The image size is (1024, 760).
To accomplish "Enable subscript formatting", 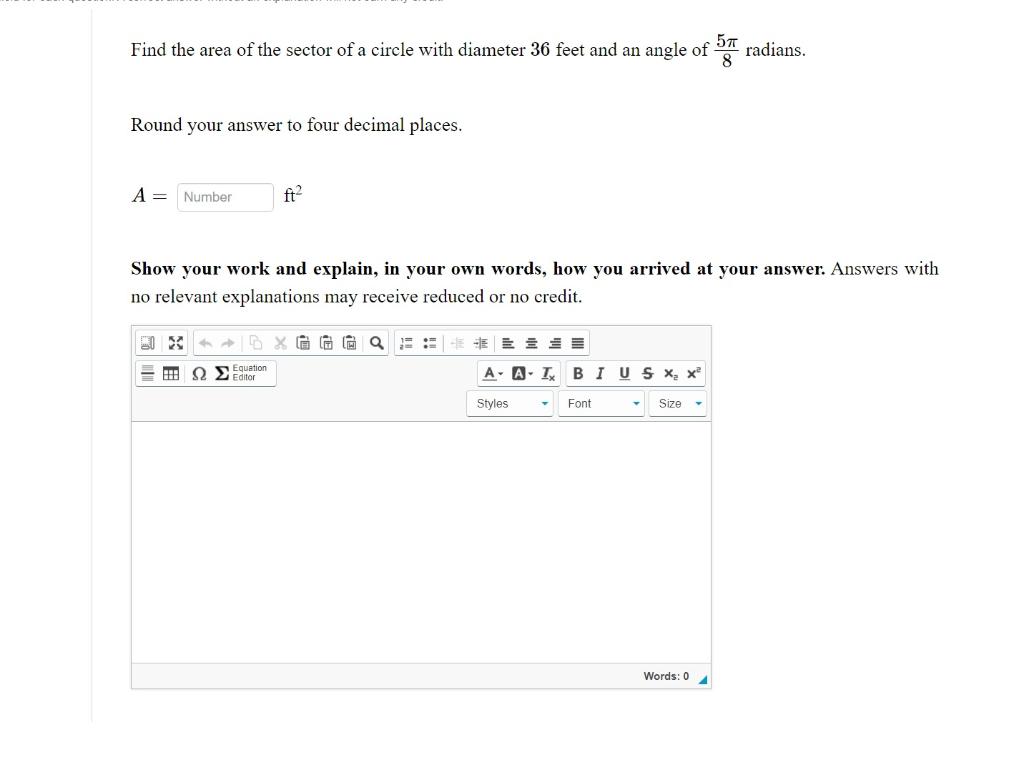I will click(x=670, y=373).
